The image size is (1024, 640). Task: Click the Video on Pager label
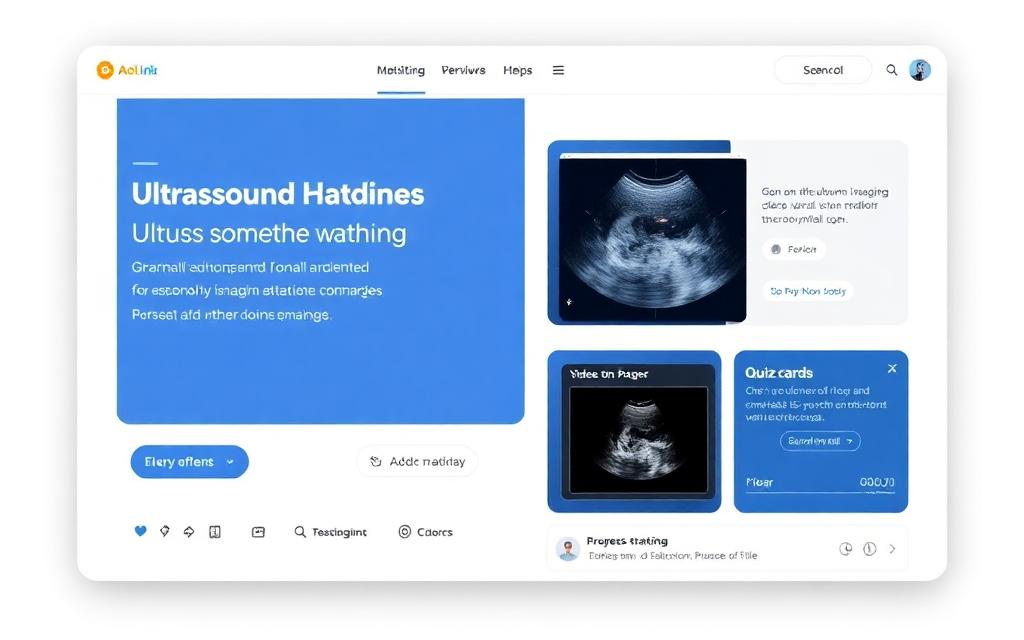(x=609, y=374)
